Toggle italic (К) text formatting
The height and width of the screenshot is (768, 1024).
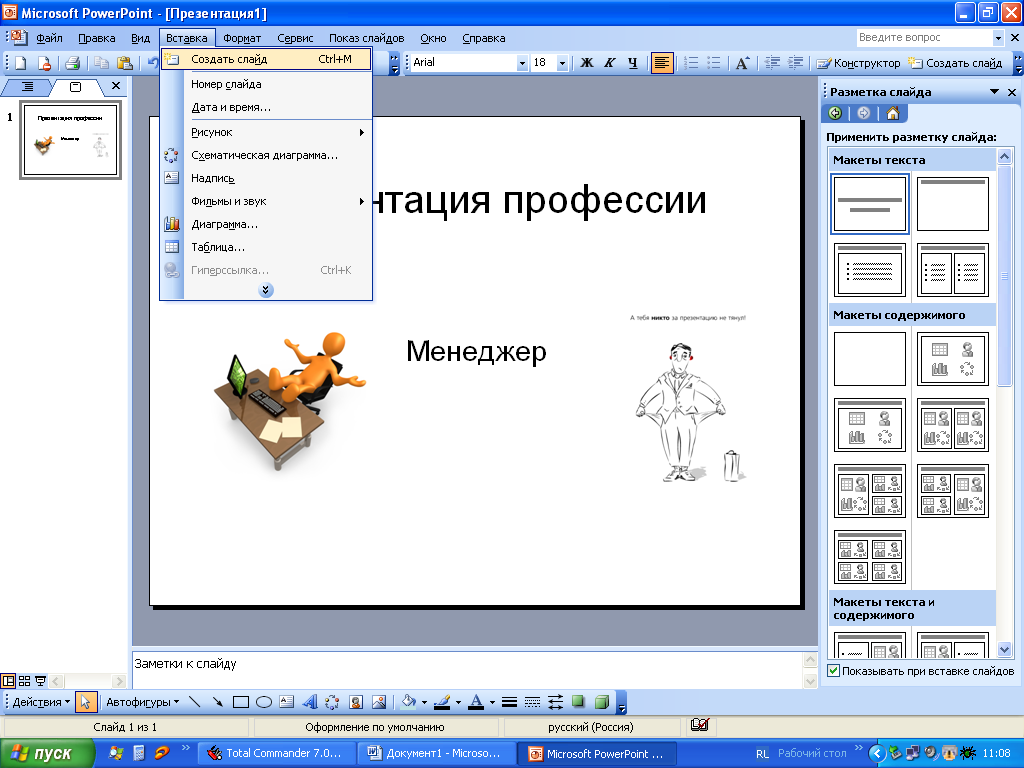(609, 63)
